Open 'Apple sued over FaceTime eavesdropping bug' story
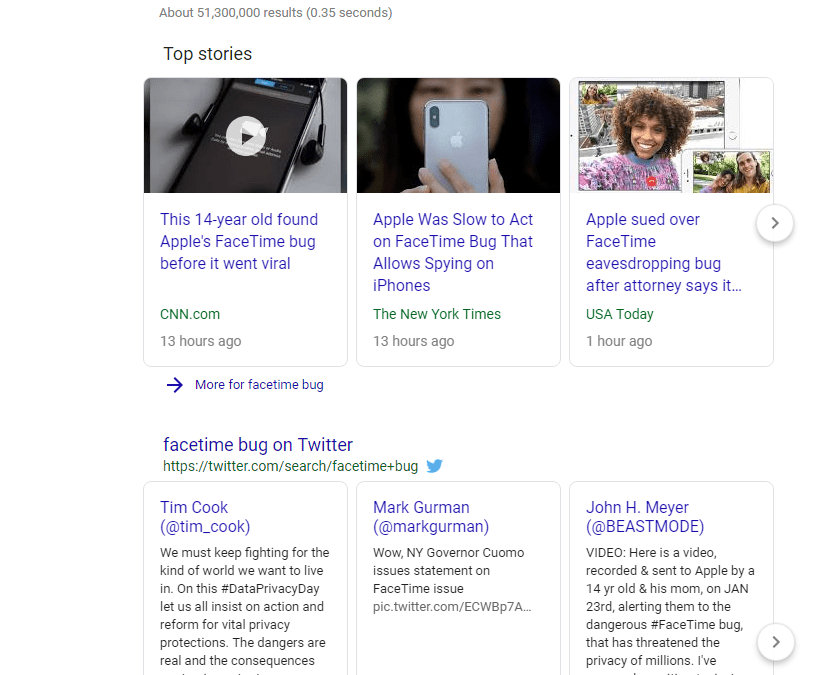838x675 pixels. pos(663,252)
